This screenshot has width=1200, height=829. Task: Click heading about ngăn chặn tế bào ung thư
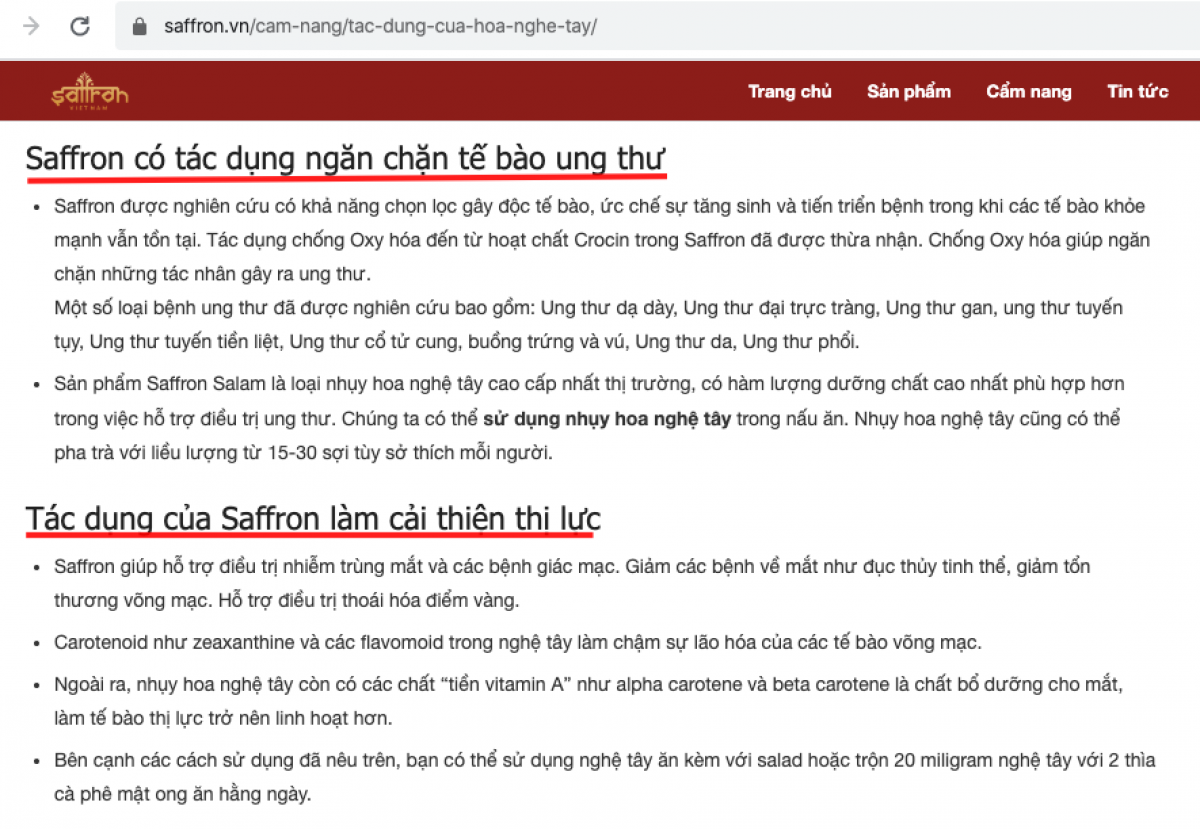345,159
